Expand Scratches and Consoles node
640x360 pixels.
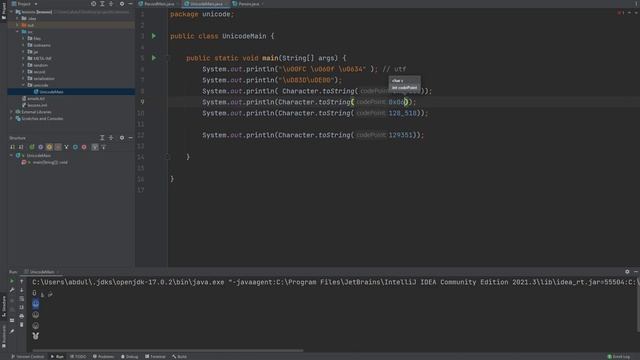click(x=11, y=118)
